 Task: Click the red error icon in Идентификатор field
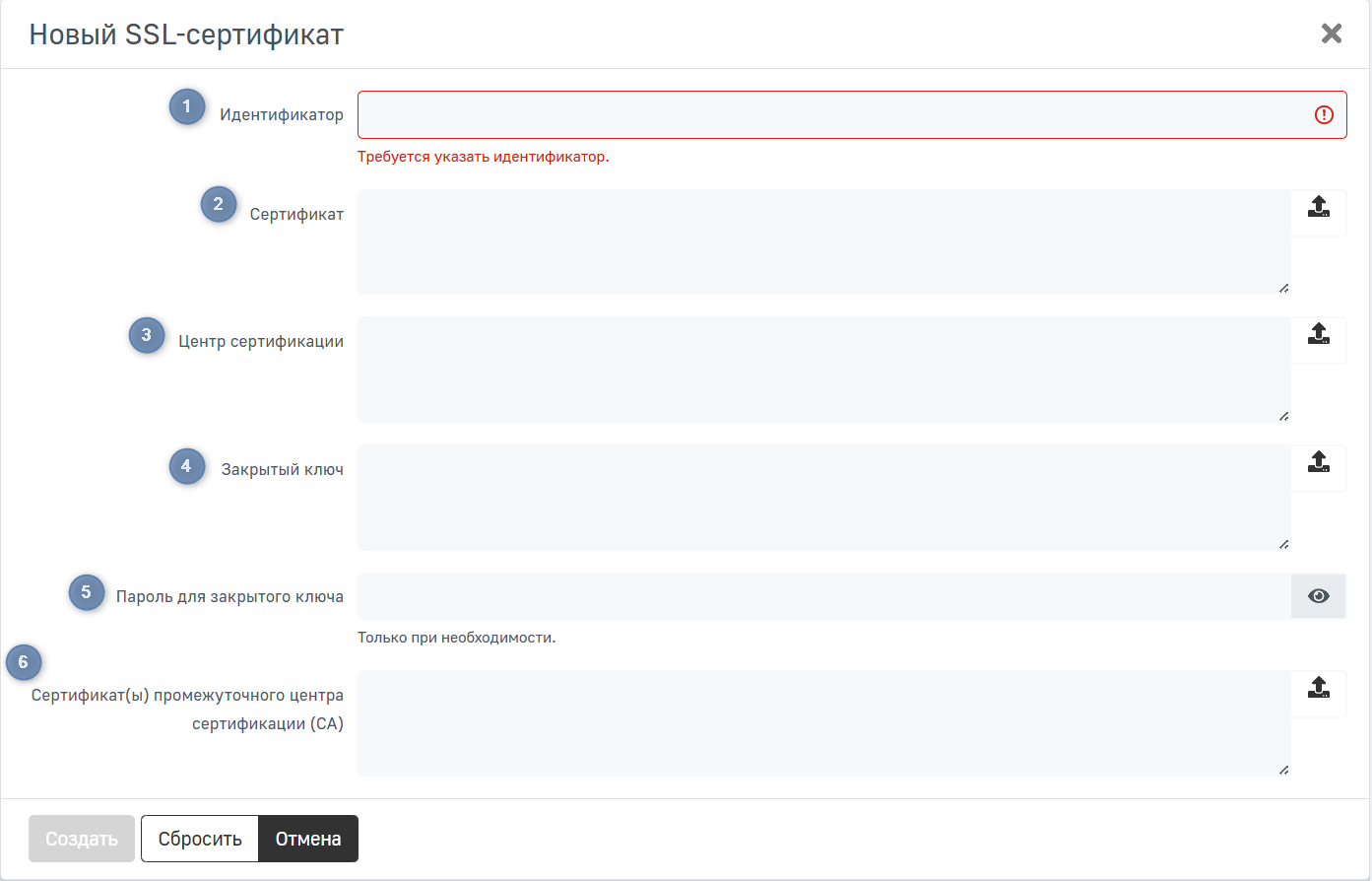[1324, 115]
